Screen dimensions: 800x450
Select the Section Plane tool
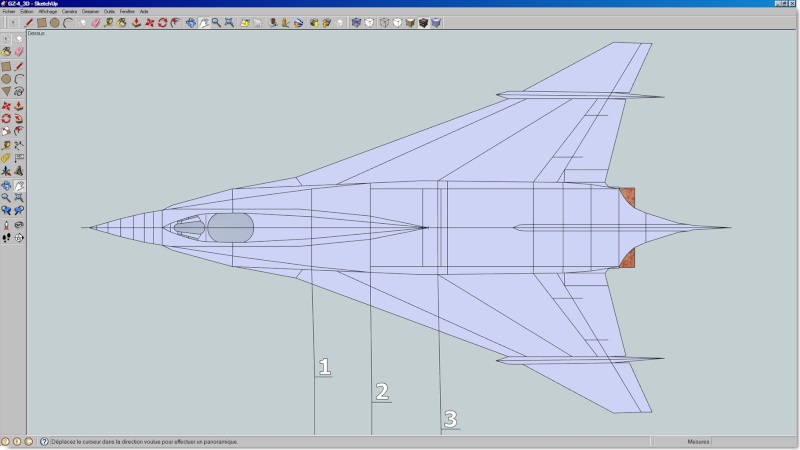(19, 238)
